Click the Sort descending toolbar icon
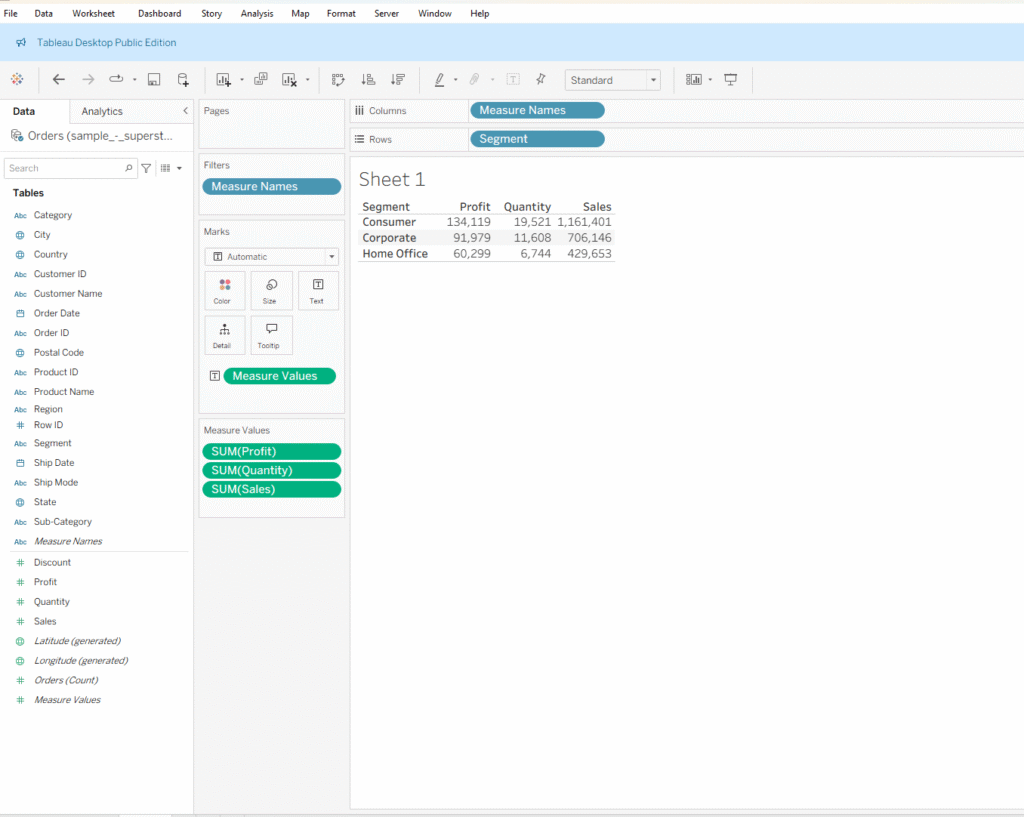The image size is (1024, 817). [x=397, y=80]
